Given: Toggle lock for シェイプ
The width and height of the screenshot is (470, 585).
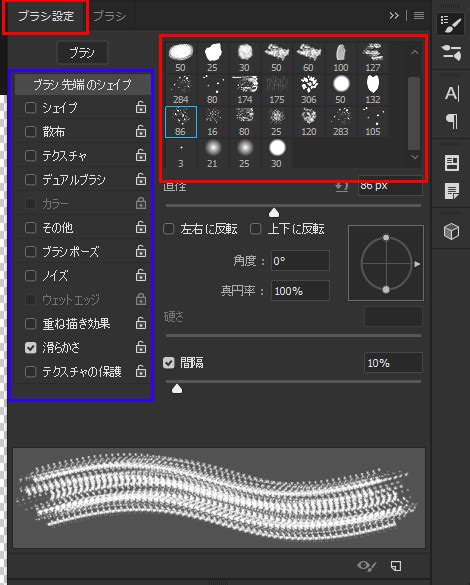Looking at the screenshot, I should tap(141, 107).
